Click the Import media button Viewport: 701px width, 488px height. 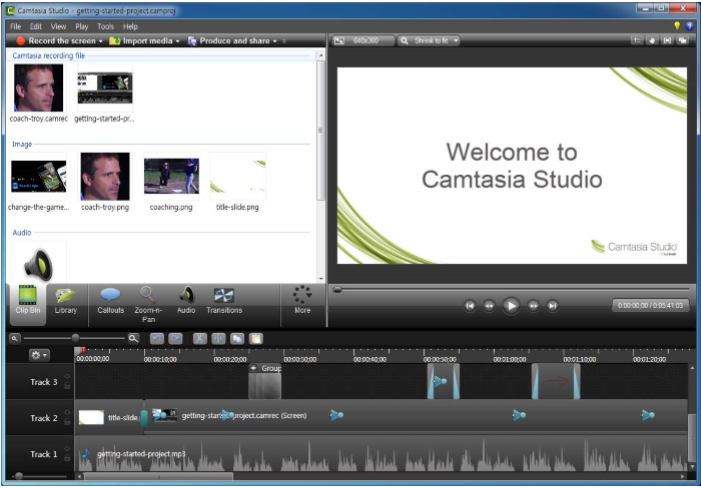tap(141, 41)
